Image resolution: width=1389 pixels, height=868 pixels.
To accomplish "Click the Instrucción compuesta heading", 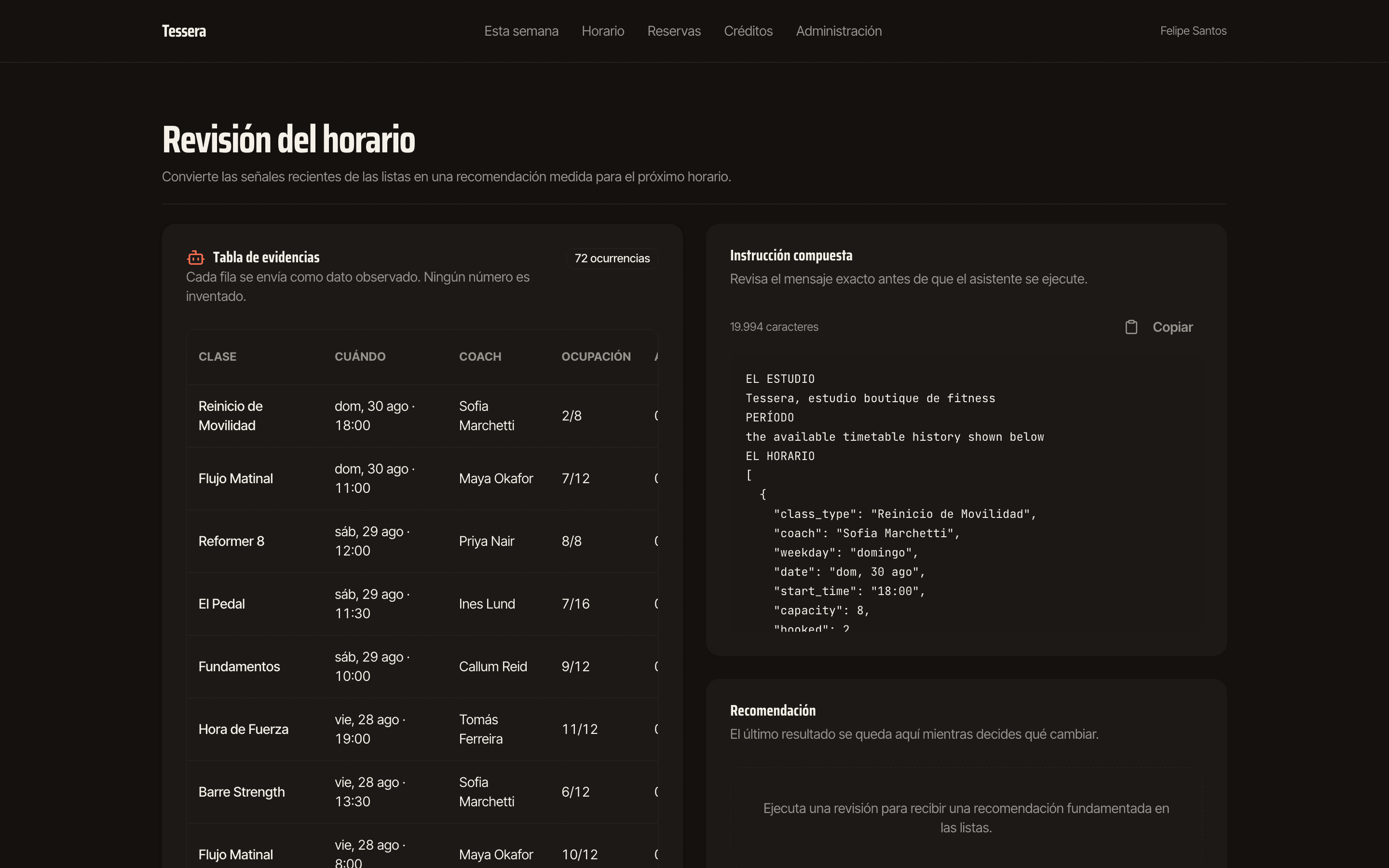I will [x=791, y=256].
